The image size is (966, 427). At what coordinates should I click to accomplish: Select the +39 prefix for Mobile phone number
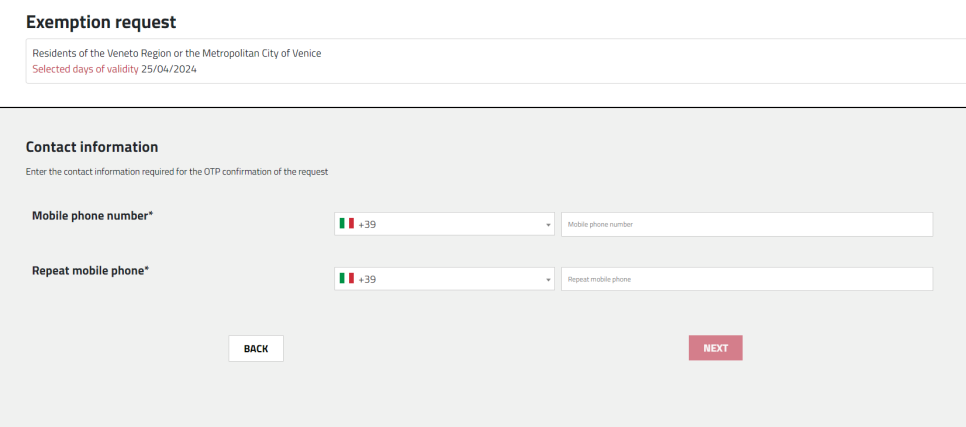coord(367,224)
